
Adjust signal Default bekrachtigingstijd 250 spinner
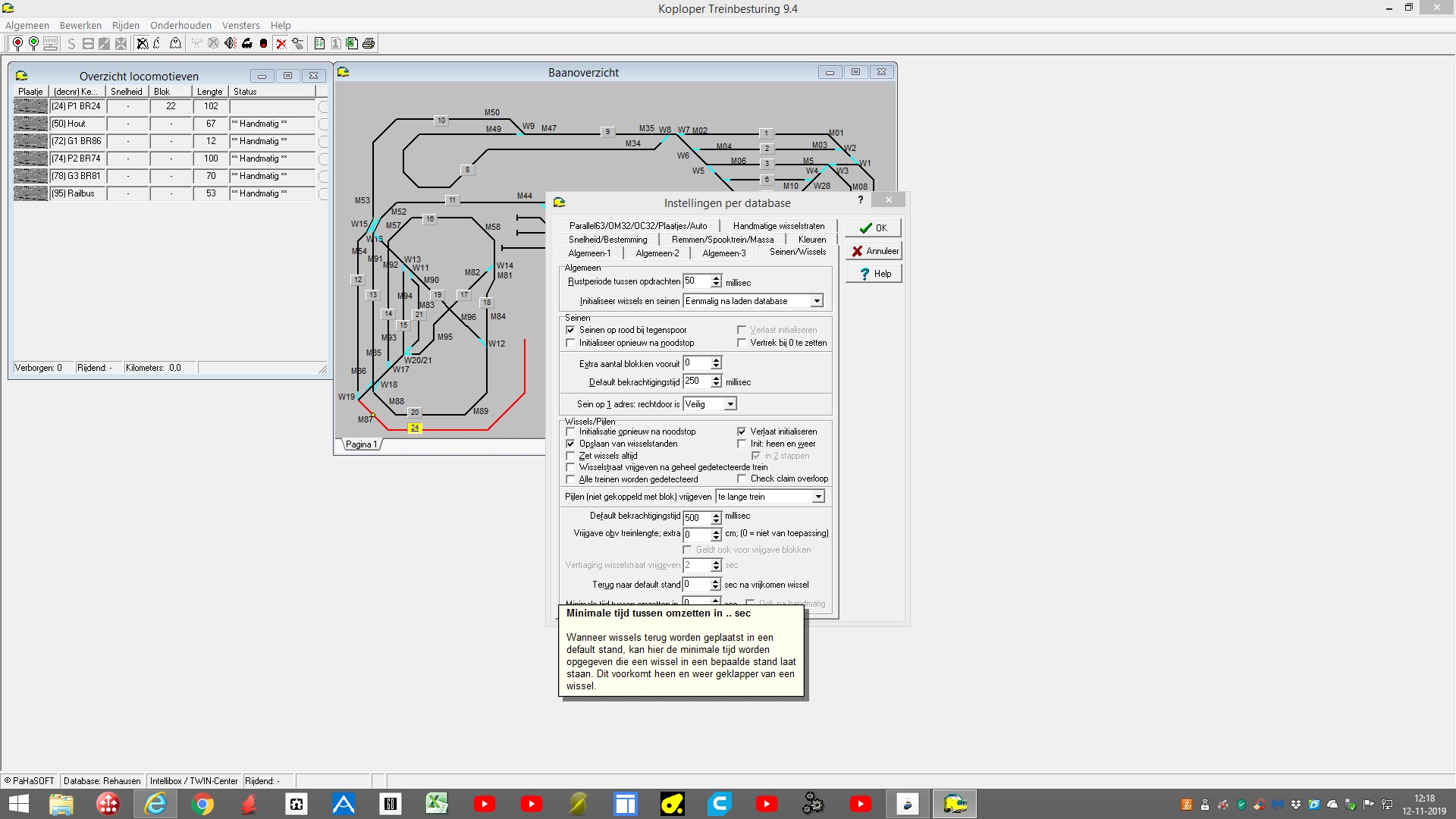716,381
